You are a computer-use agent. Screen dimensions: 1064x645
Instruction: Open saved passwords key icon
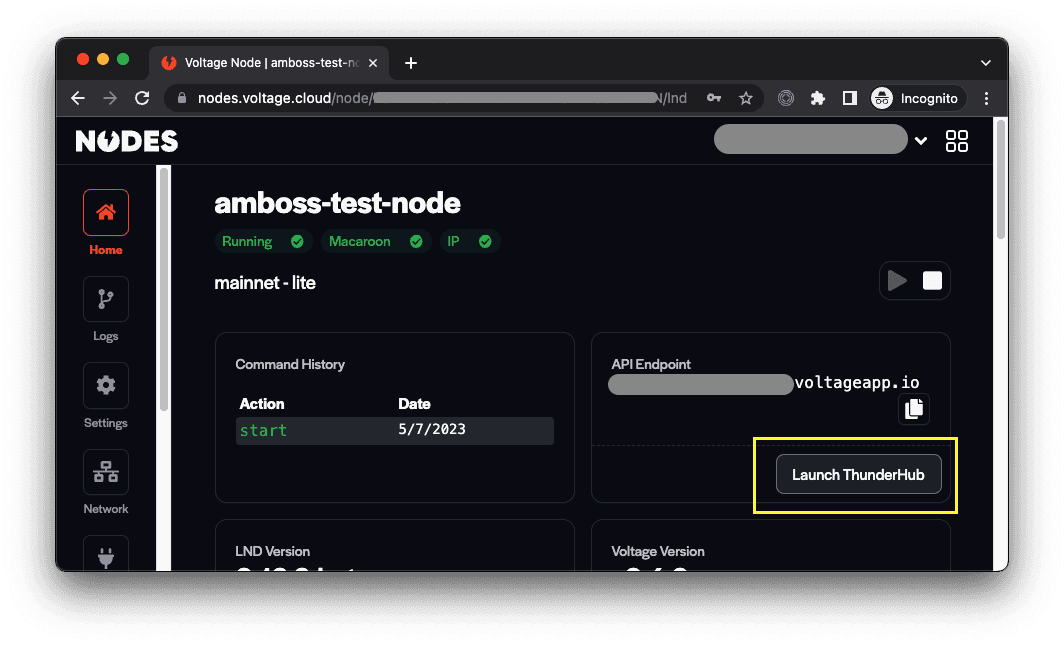[714, 98]
